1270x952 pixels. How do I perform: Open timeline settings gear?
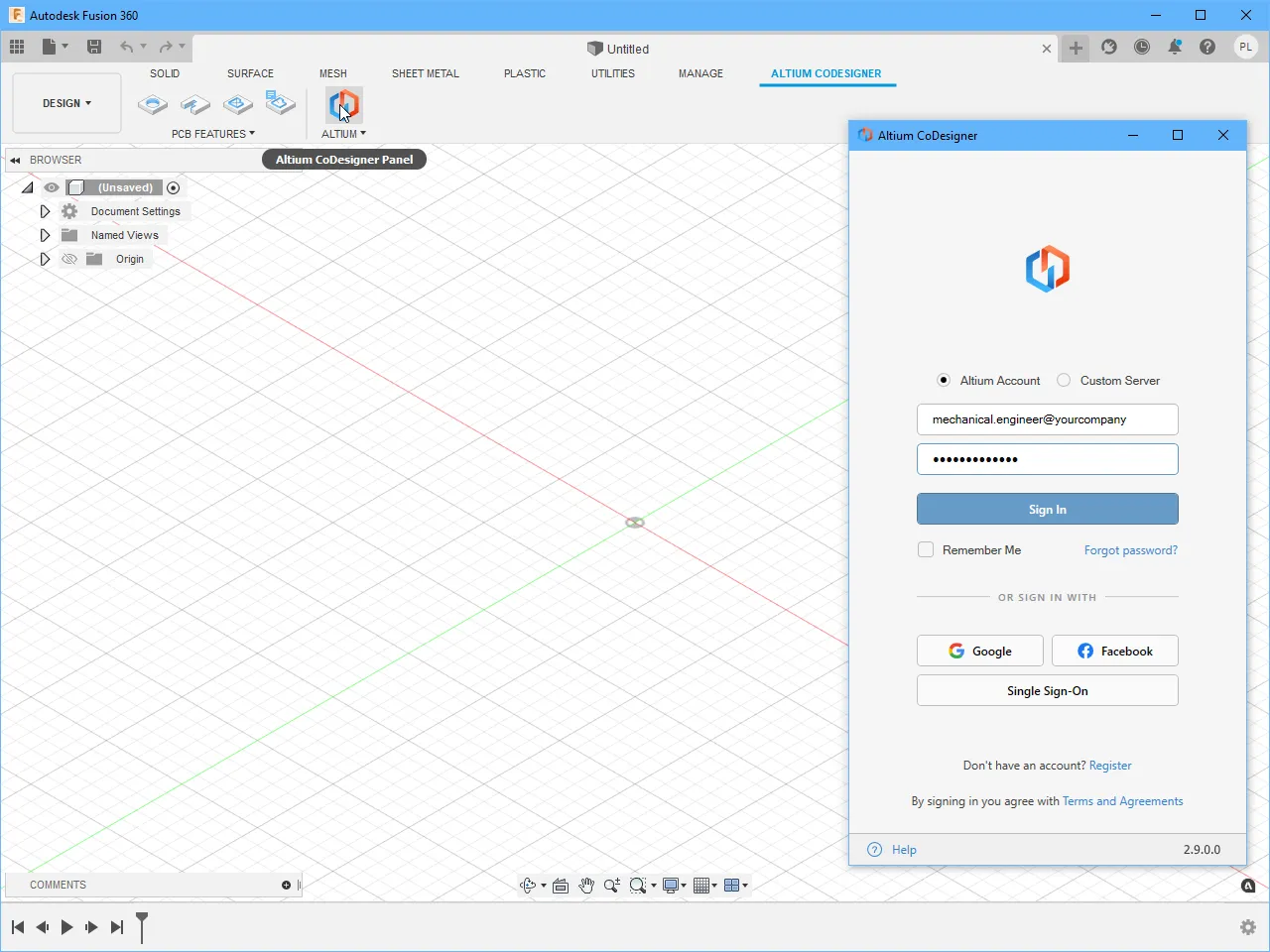[1248, 927]
